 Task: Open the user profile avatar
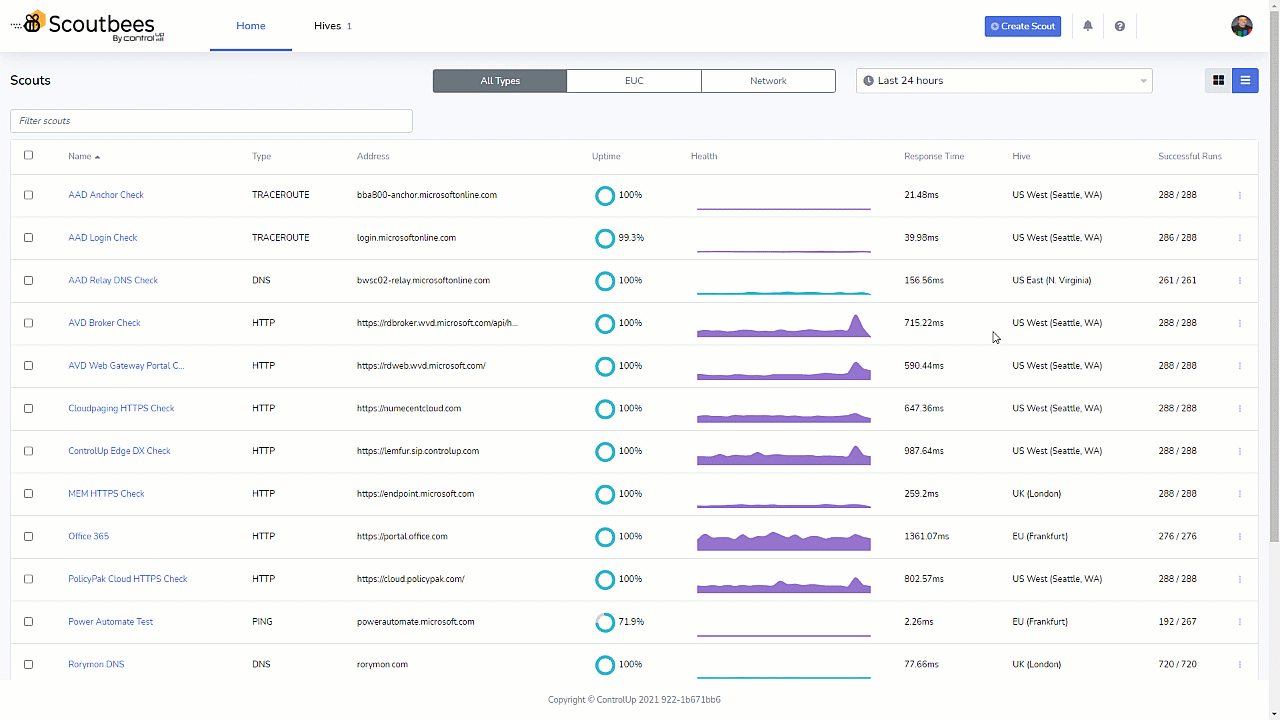coord(1241,26)
